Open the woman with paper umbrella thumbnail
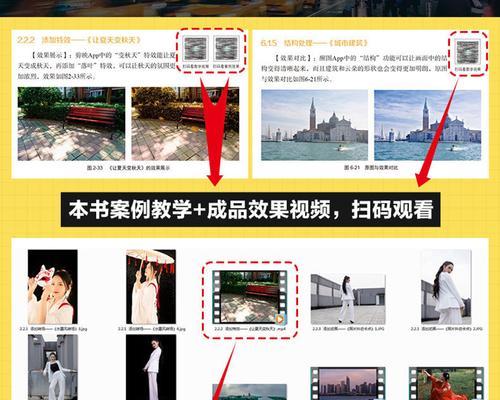This screenshot has height=400, width=500. pos(151,287)
